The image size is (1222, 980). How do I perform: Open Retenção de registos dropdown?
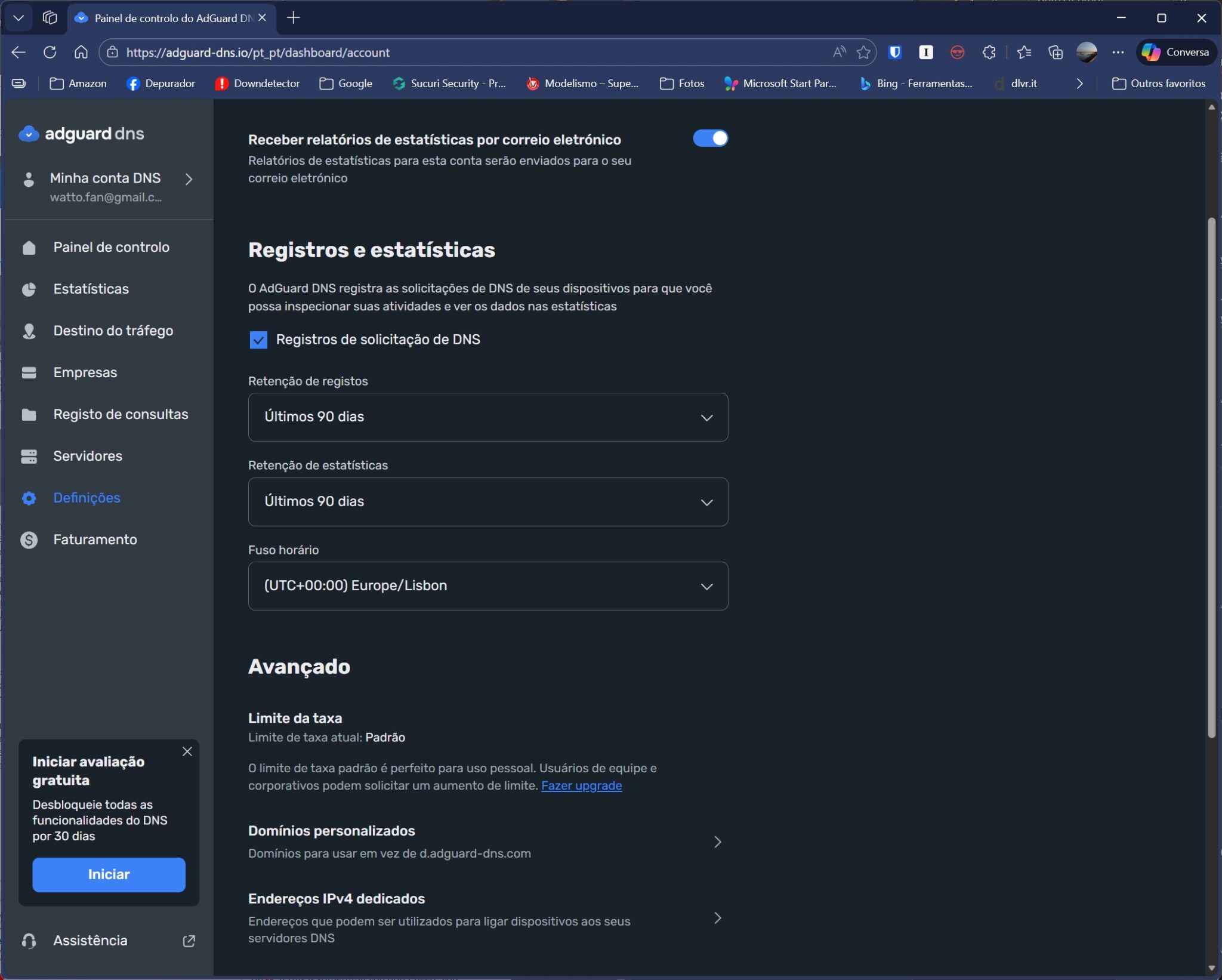click(487, 417)
